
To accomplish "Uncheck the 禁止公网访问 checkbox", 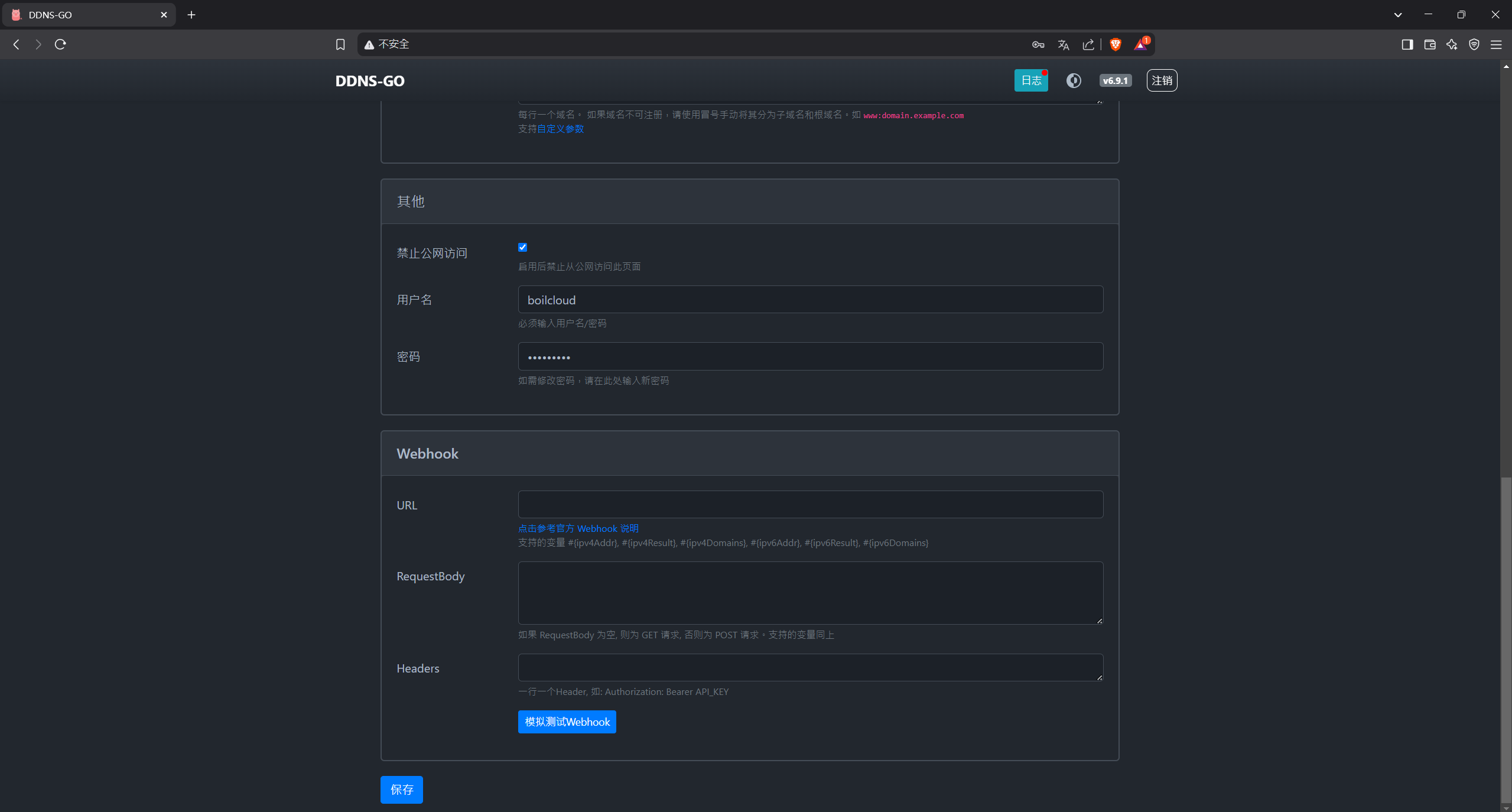I will 522,247.
